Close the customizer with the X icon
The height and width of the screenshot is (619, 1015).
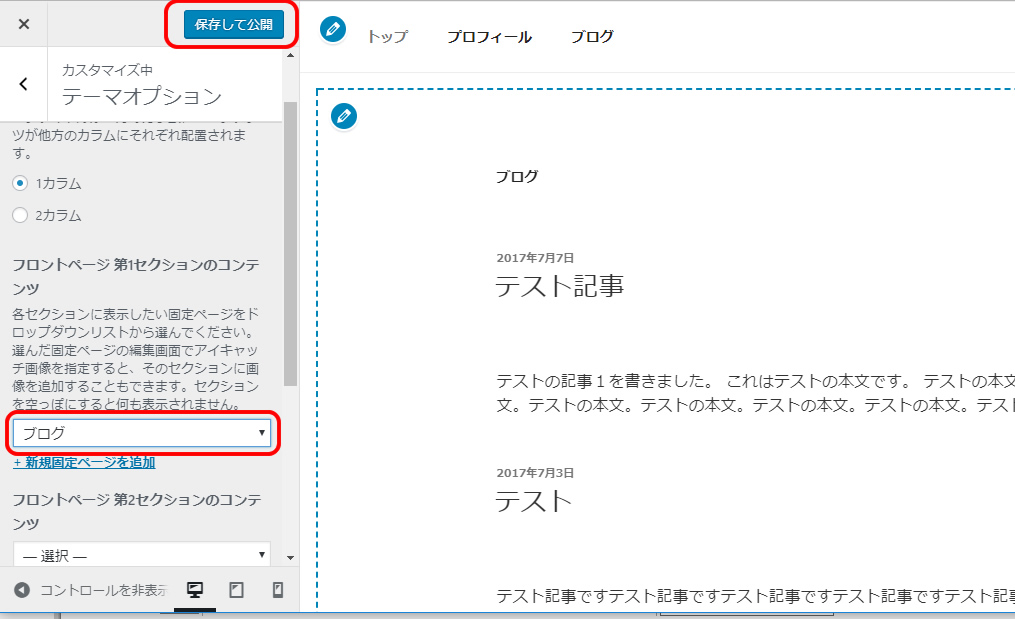(24, 25)
